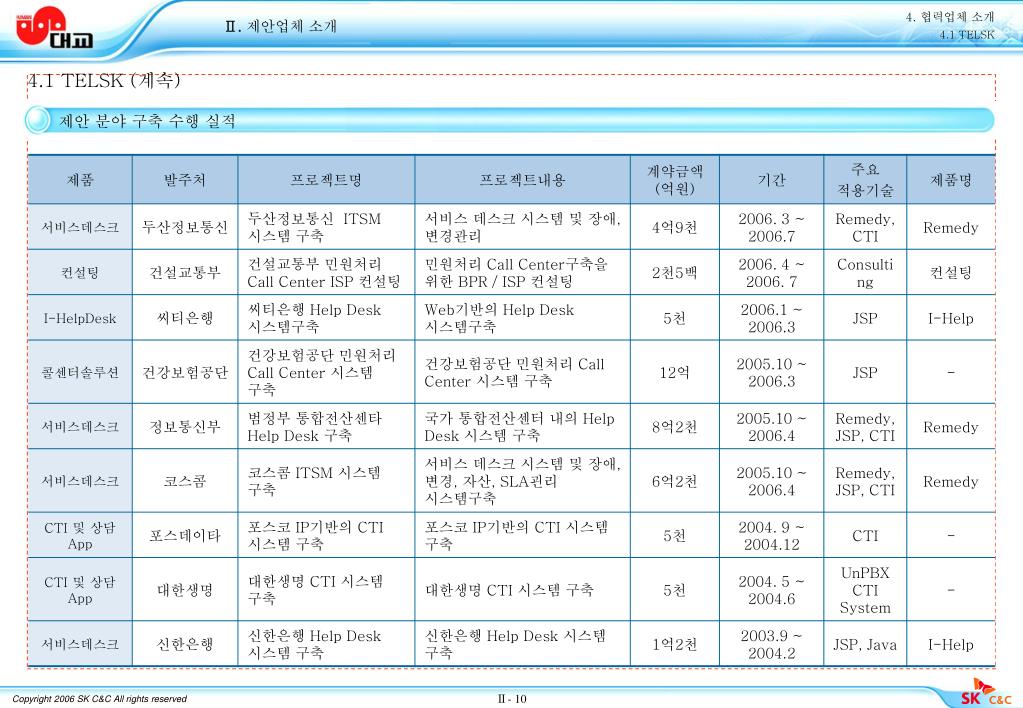
Task: Click the '12억' contract amount
Action: [675, 372]
